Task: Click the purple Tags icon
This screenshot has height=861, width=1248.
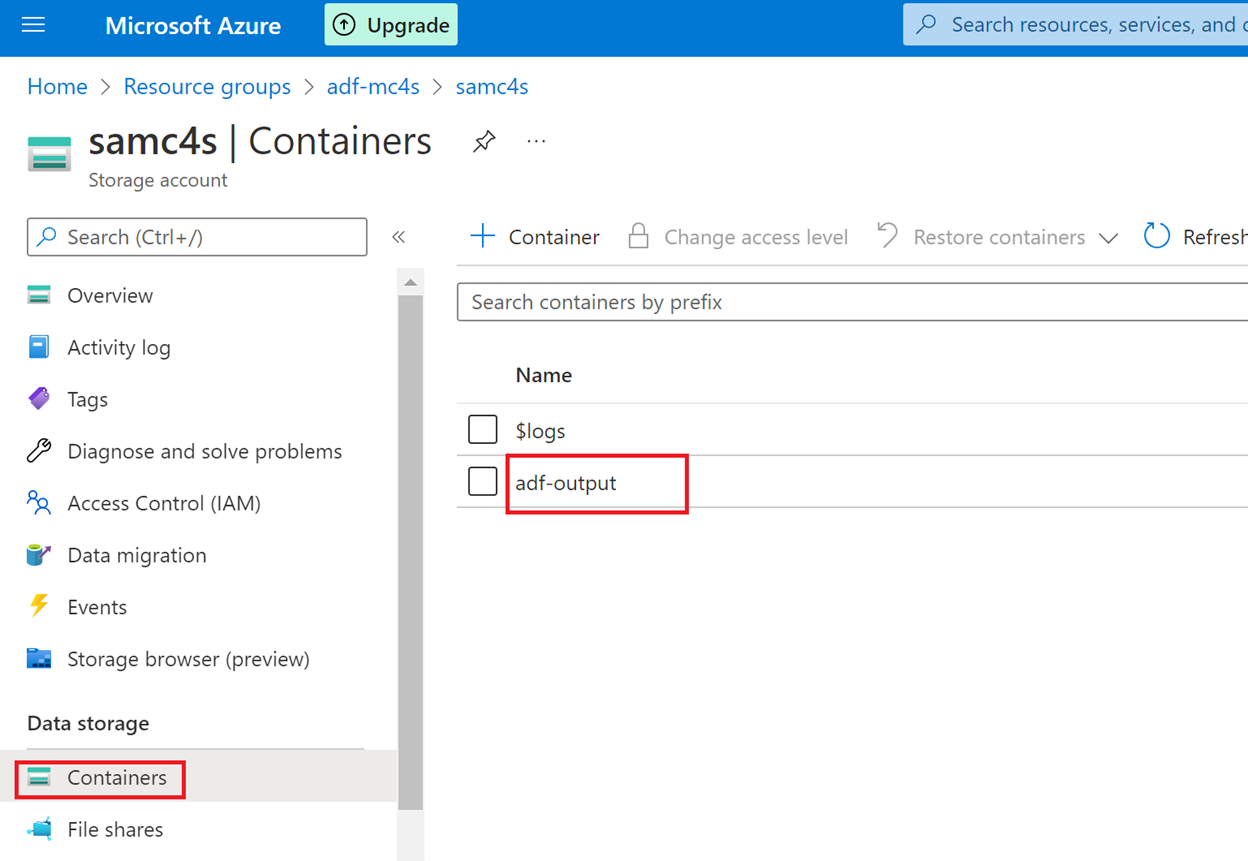Action: [39, 399]
